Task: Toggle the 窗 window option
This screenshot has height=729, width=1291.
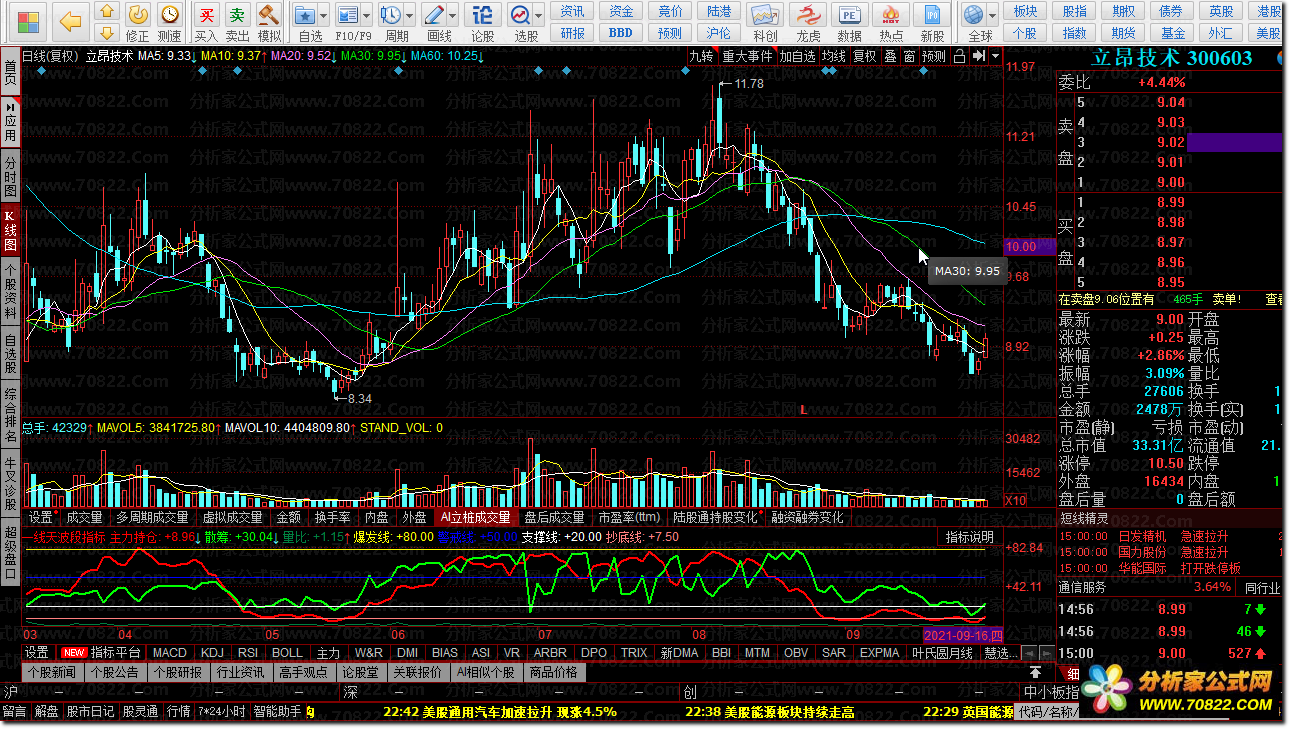Action: (909, 56)
